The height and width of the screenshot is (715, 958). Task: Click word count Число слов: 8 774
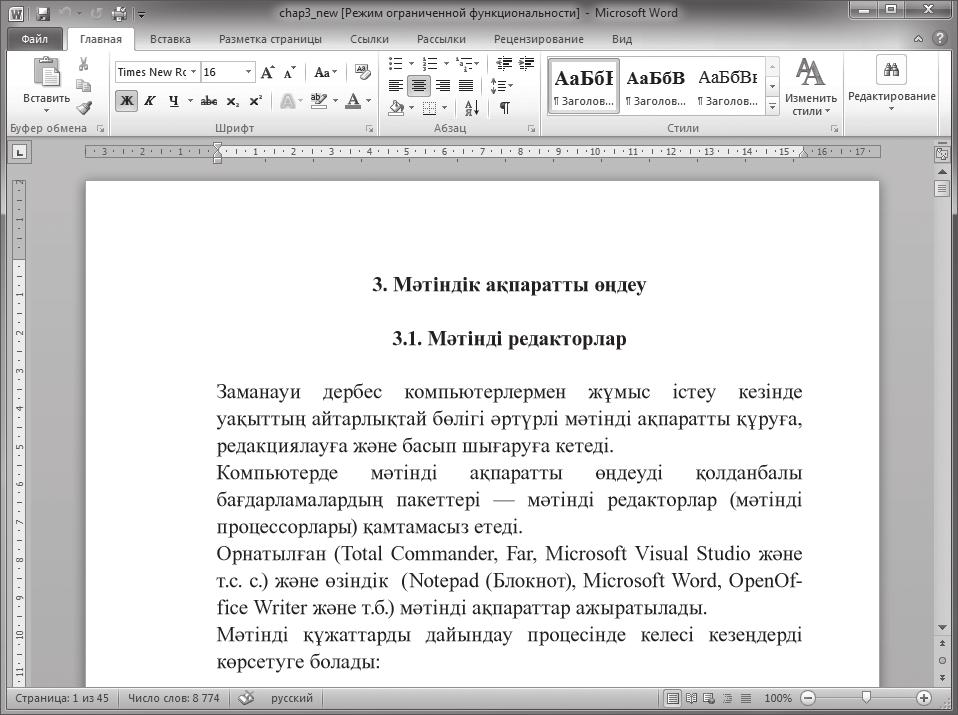pyautogui.click(x=174, y=698)
